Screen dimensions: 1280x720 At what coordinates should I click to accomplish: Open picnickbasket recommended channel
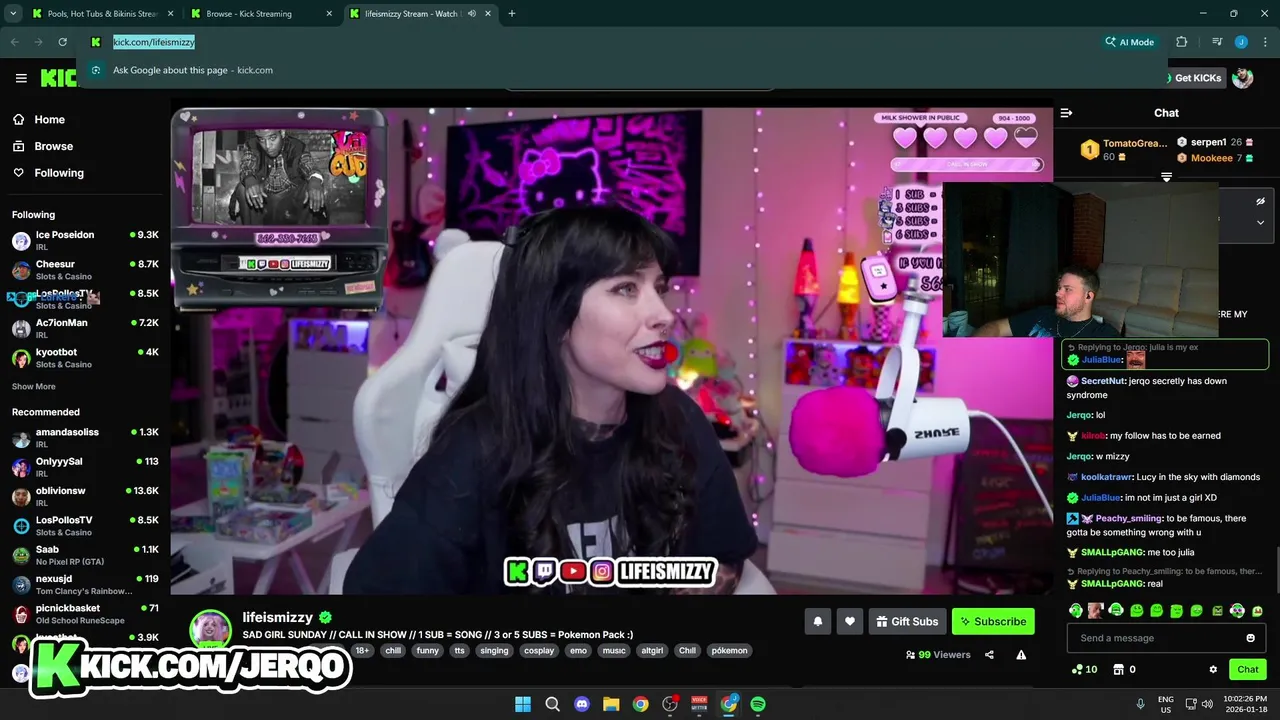pyautogui.click(x=85, y=614)
